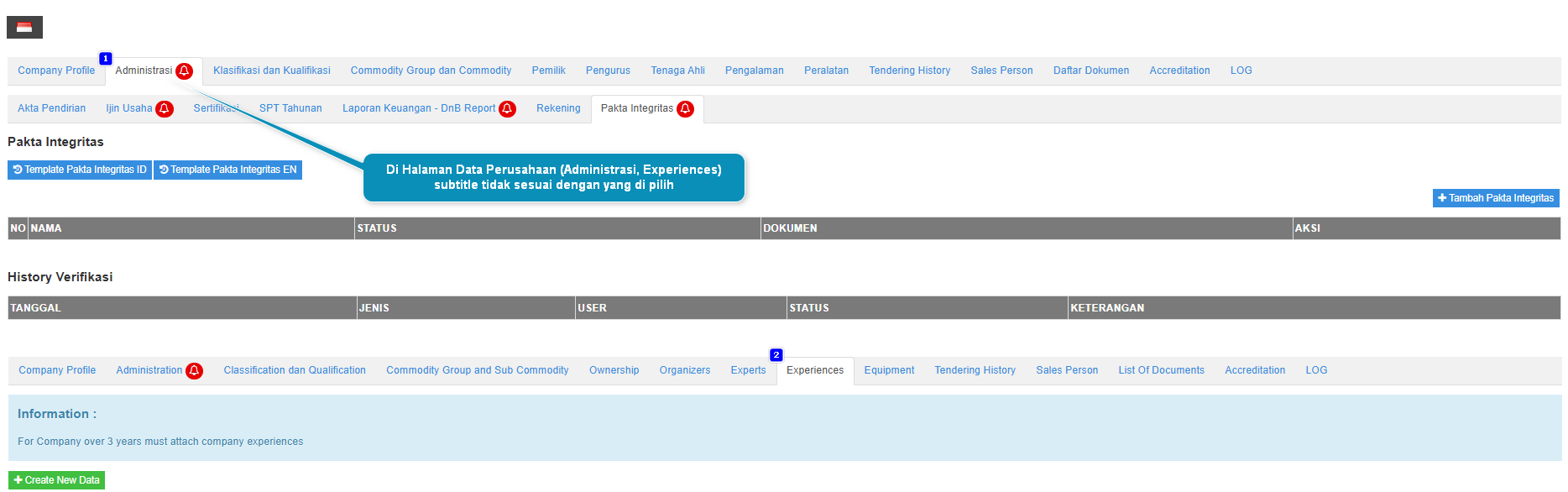This screenshot has width=1568, height=492.
Task: Open Classification dan Qualification tab
Action: 295,370
